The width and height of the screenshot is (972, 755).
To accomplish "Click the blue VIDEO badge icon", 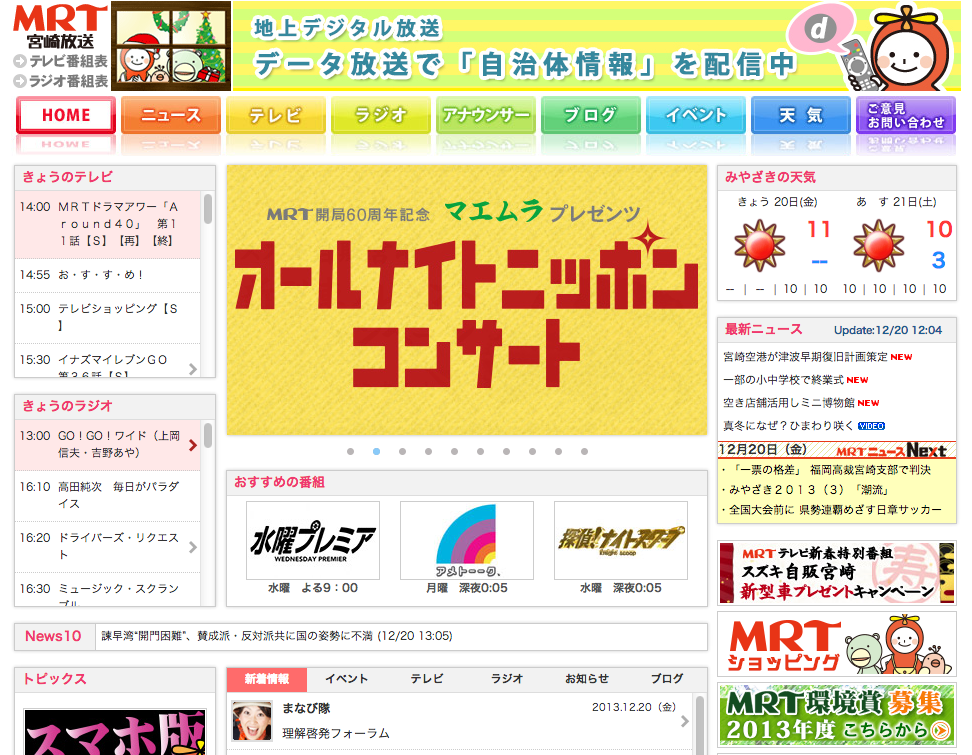I will point(872,426).
